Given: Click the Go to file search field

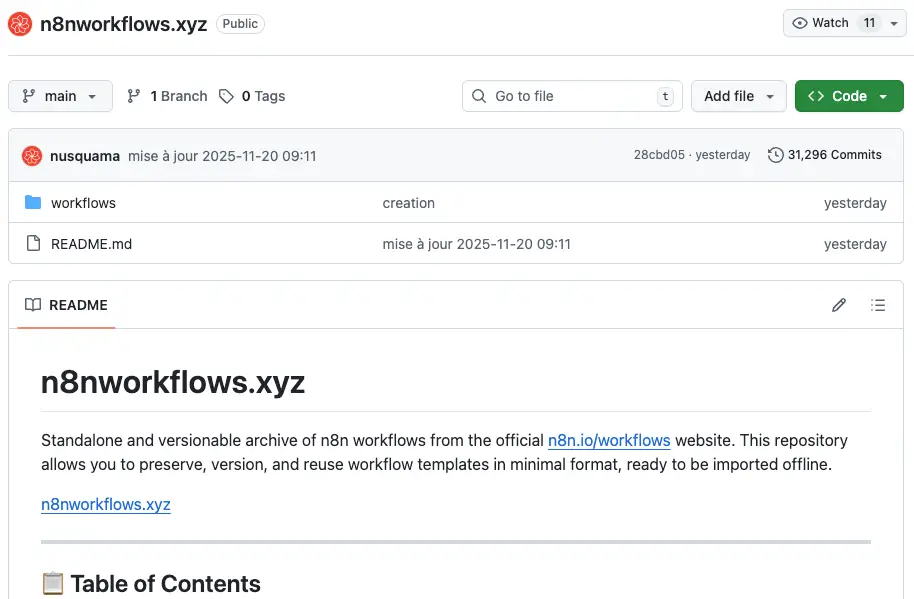Looking at the screenshot, I should 572,96.
